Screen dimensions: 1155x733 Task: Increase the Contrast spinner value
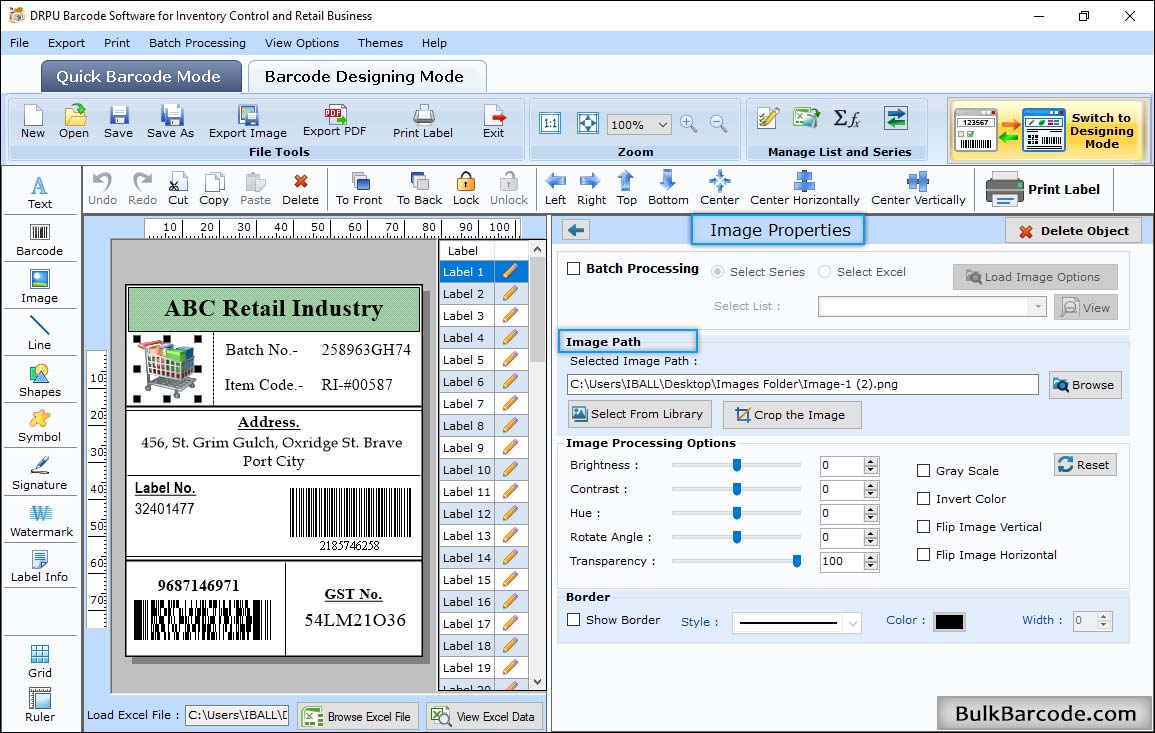pos(871,485)
